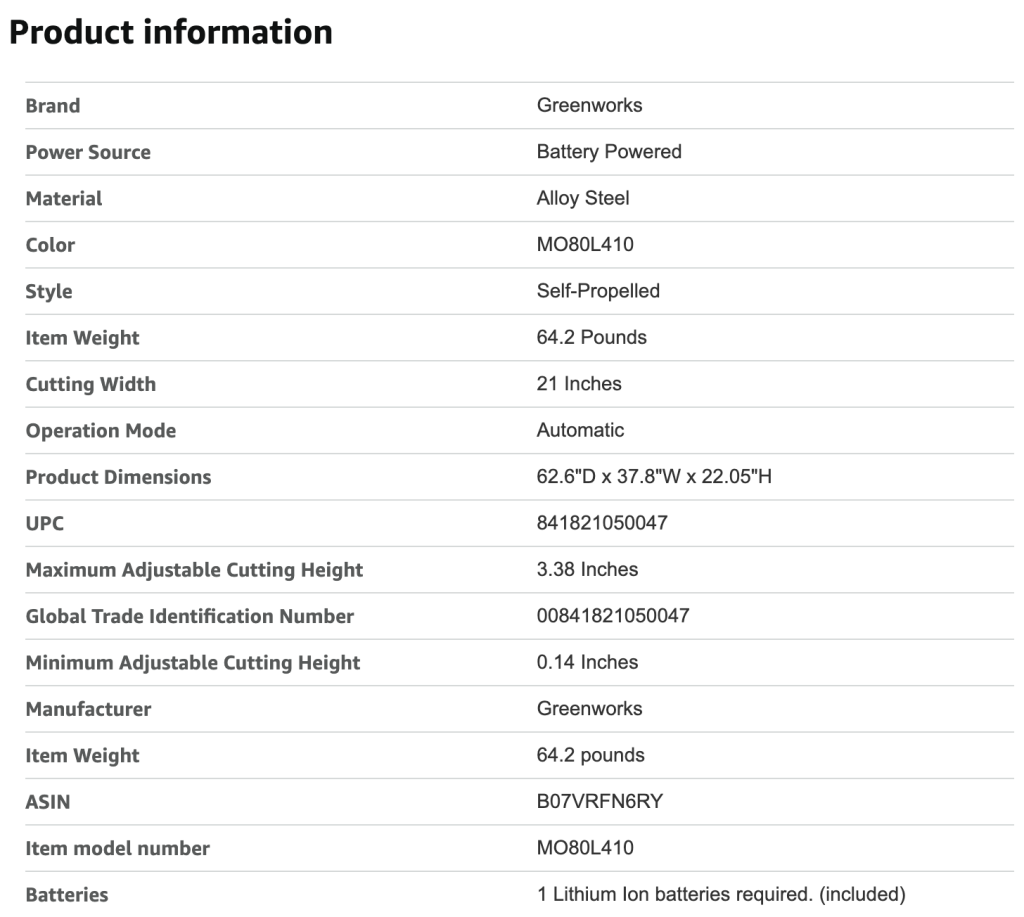Click the Maximum Adjustable Cutting Height label
This screenshot has width=1024, height=917.
pyautogui.click(x=194, y=570)
